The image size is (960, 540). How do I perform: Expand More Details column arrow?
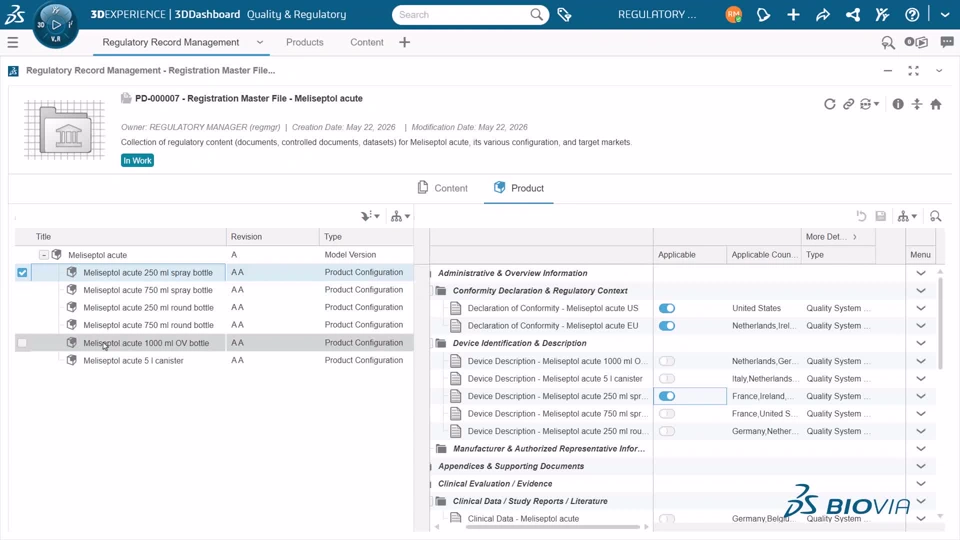pos(855,237)
